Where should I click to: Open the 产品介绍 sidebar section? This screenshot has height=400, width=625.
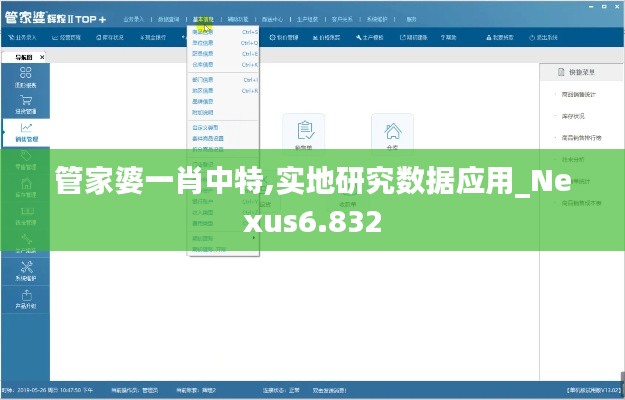26,299
